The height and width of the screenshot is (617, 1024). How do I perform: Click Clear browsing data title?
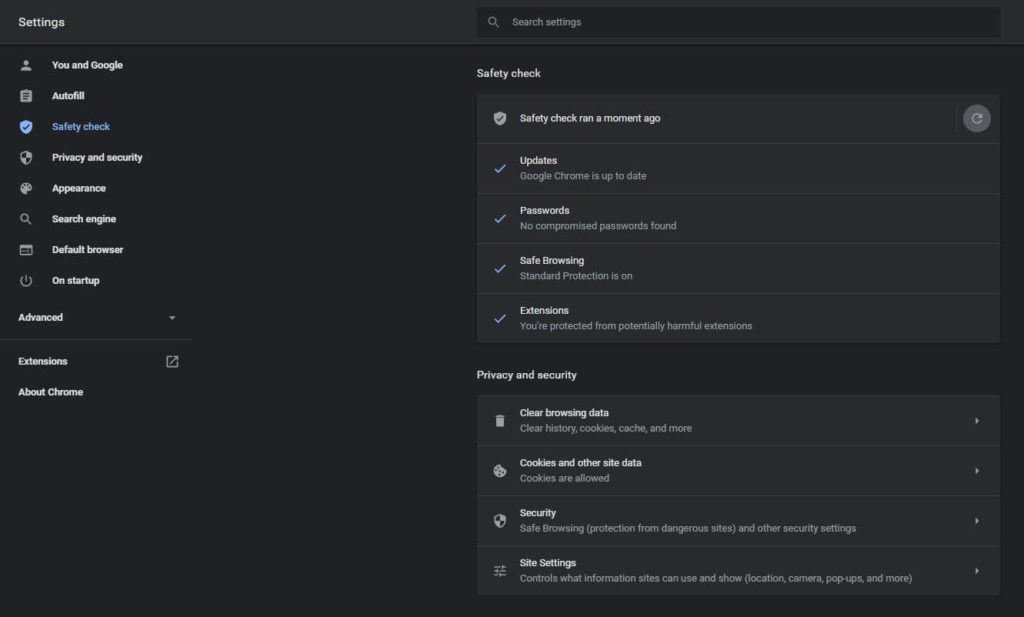pyautogui.click(x=564, y=413)
